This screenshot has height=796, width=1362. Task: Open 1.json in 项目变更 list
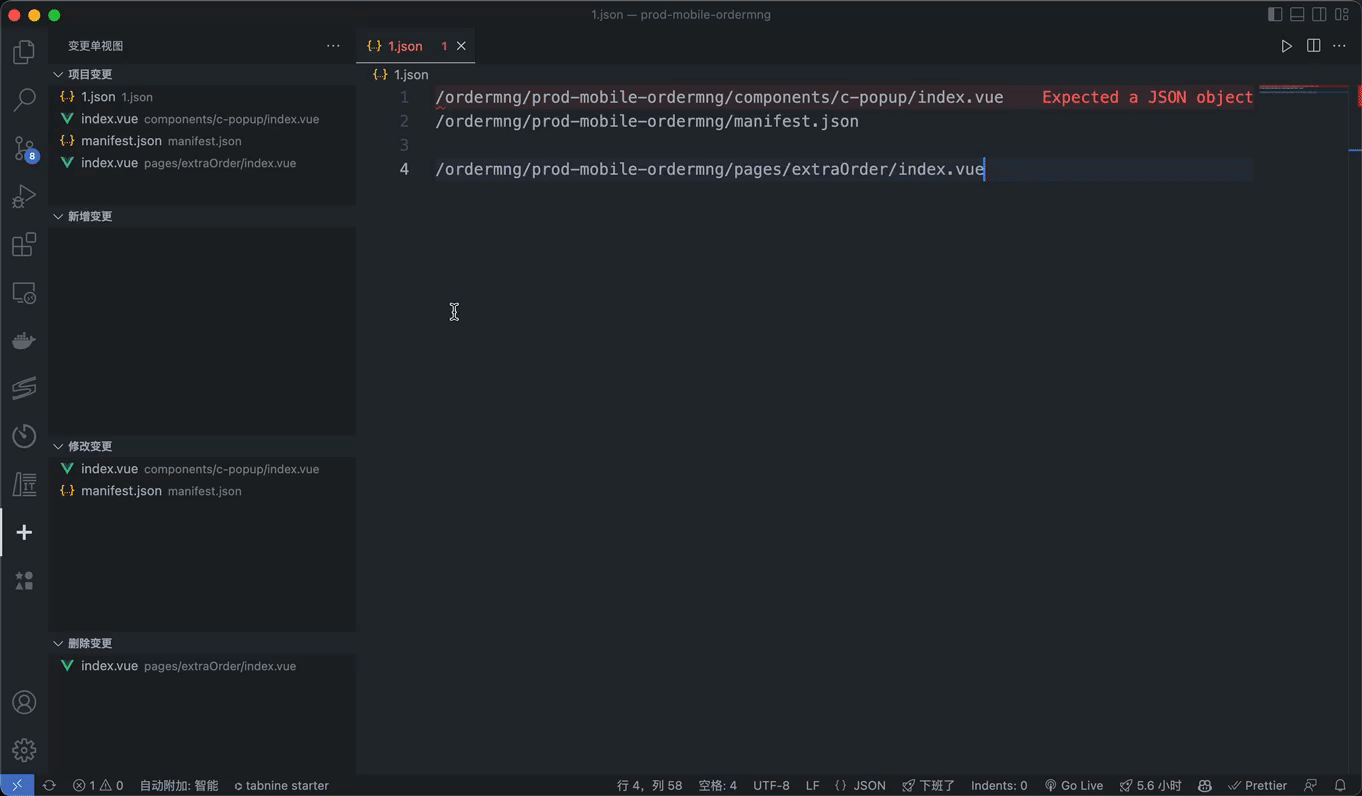(202, 97)
